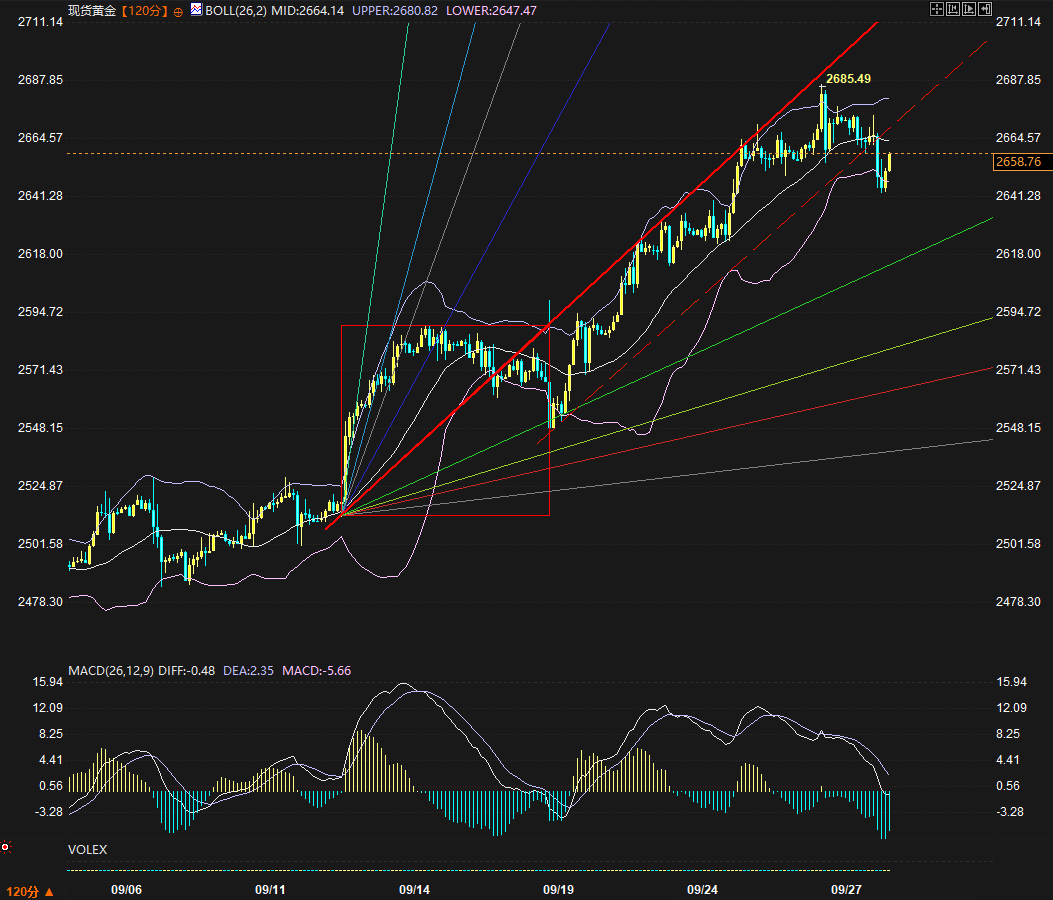
Task: Click the 2685.49 high price marker
Action: click(849, 78)
